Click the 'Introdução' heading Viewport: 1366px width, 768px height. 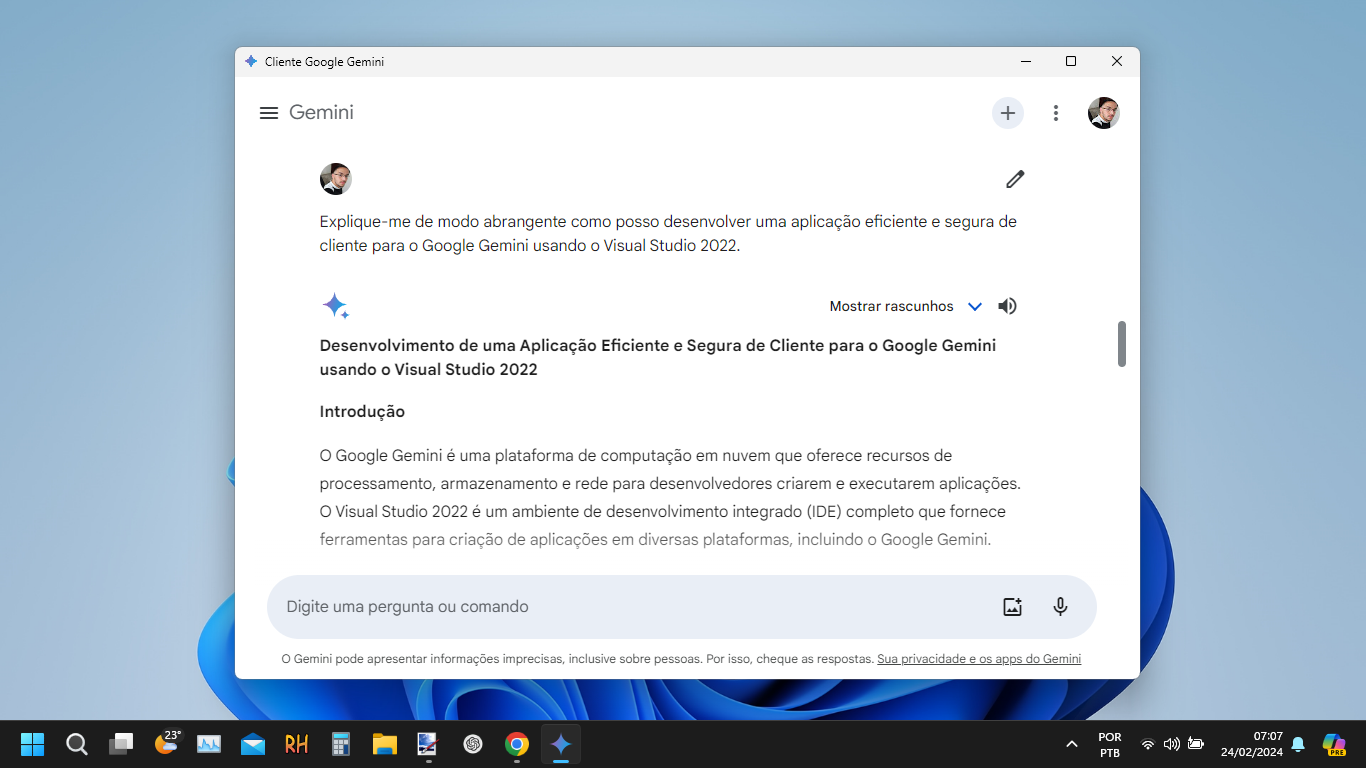(x=362, y=411)
